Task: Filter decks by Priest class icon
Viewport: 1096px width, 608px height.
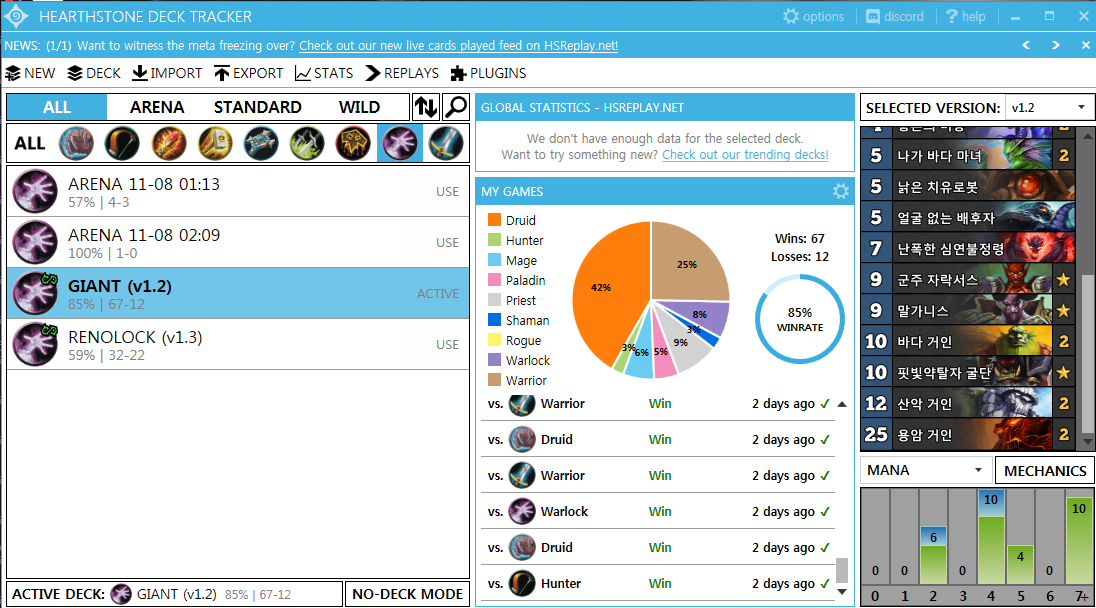Action: coord(261,143)
